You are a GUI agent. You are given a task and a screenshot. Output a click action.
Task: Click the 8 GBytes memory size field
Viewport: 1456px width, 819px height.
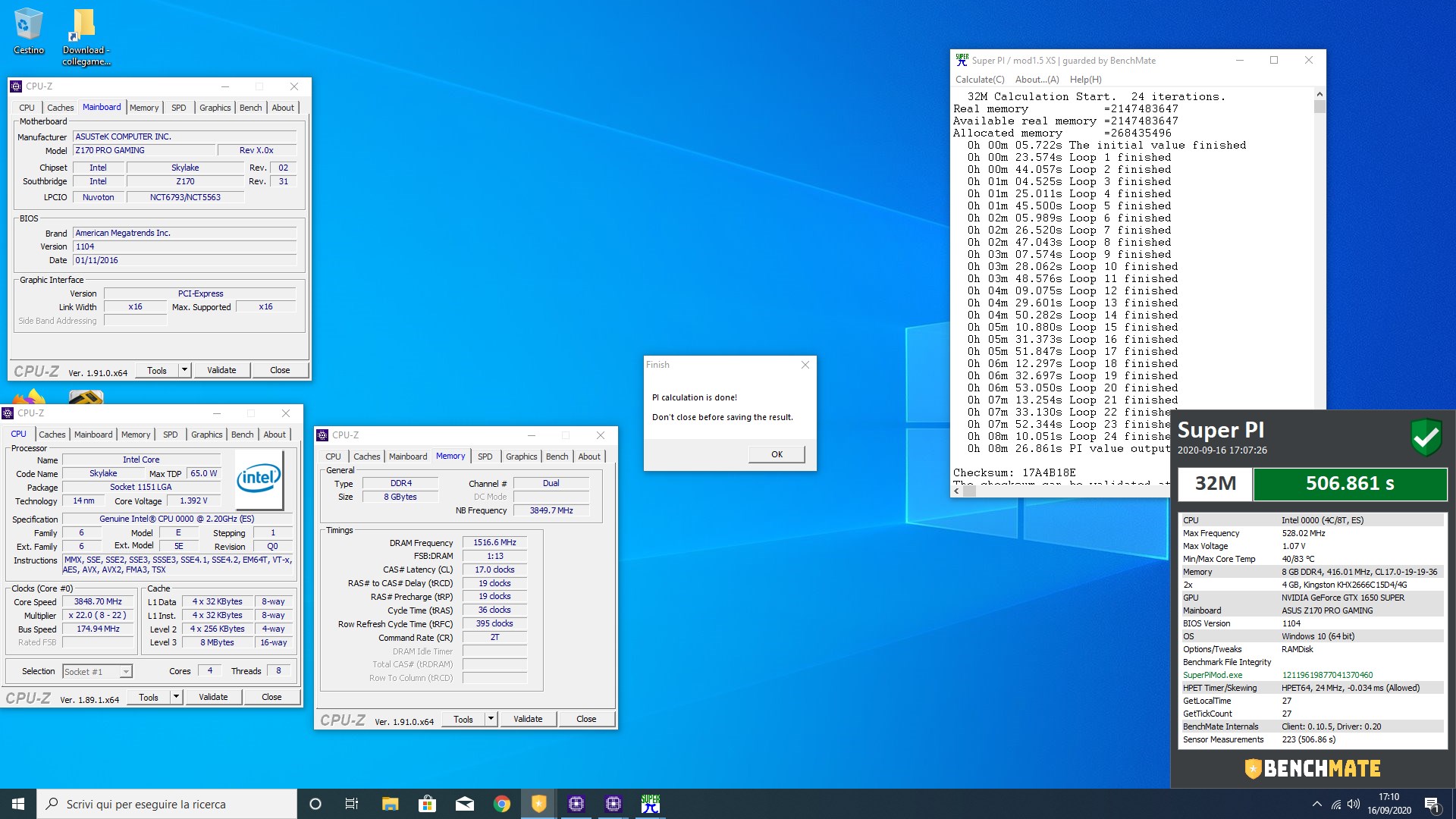tap(400, 497)
